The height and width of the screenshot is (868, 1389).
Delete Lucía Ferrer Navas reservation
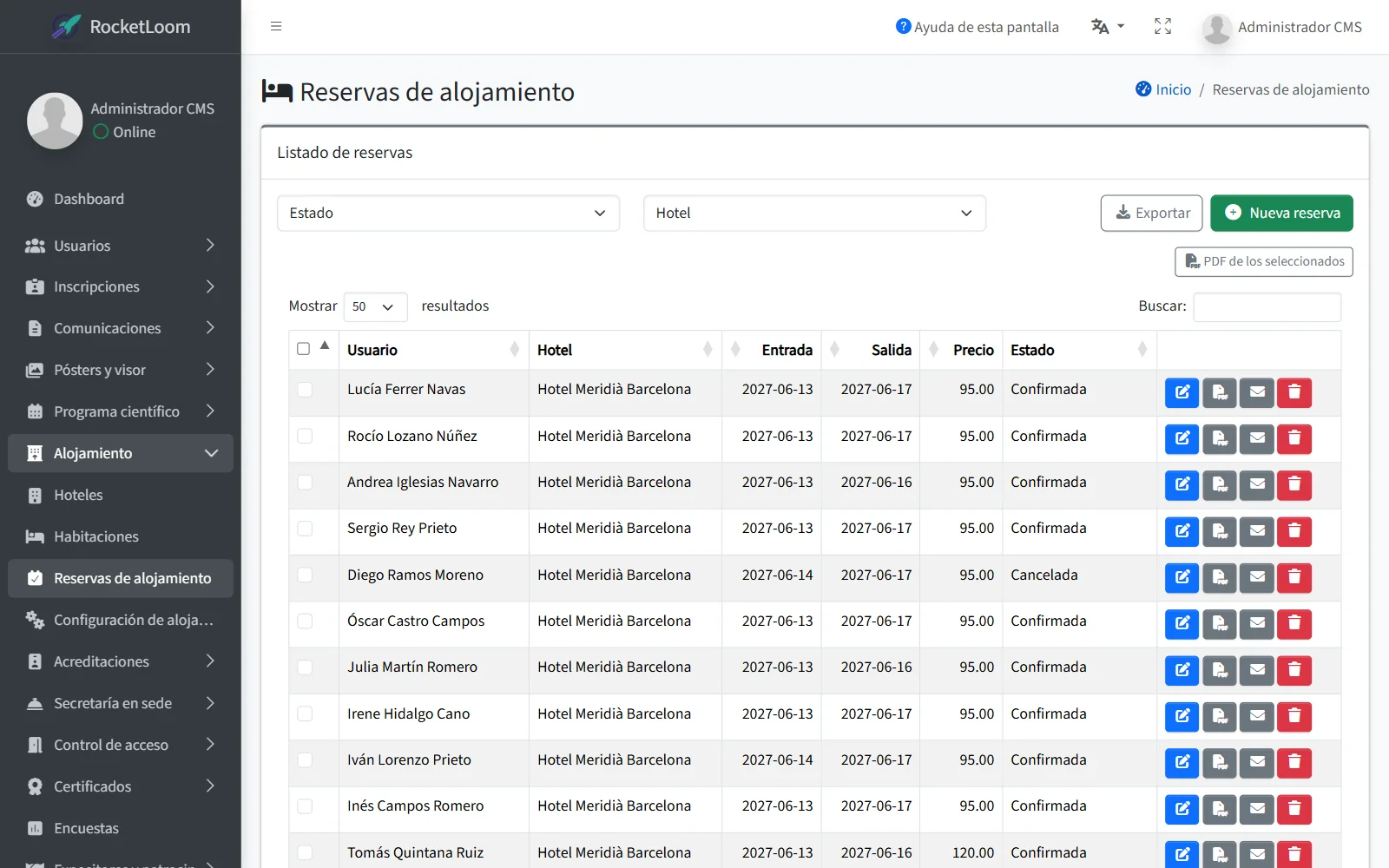coord(1294,392)
